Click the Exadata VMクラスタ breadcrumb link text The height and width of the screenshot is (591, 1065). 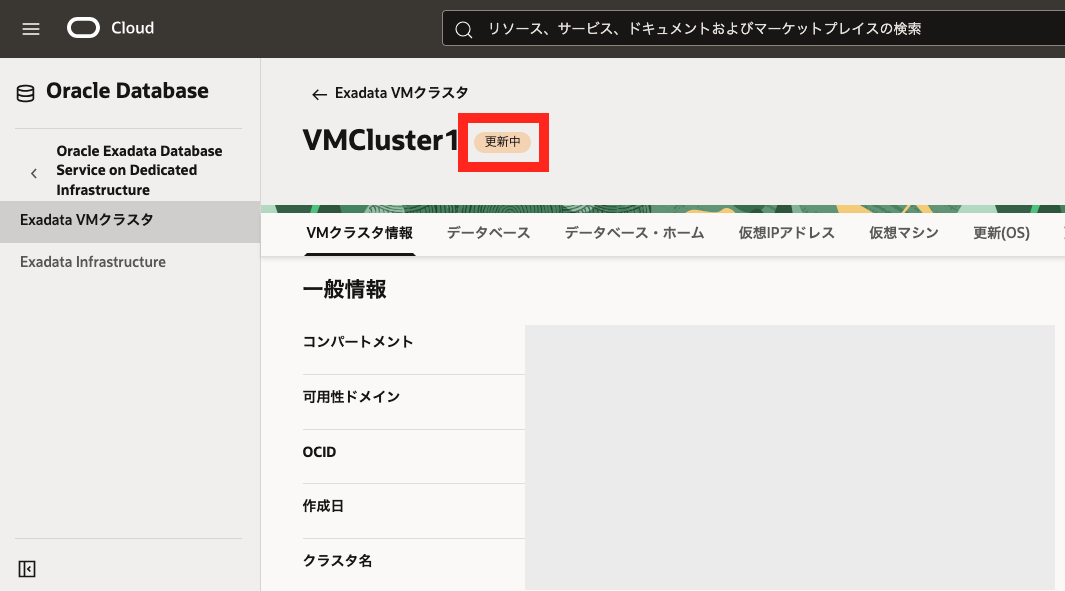point(401,93)
